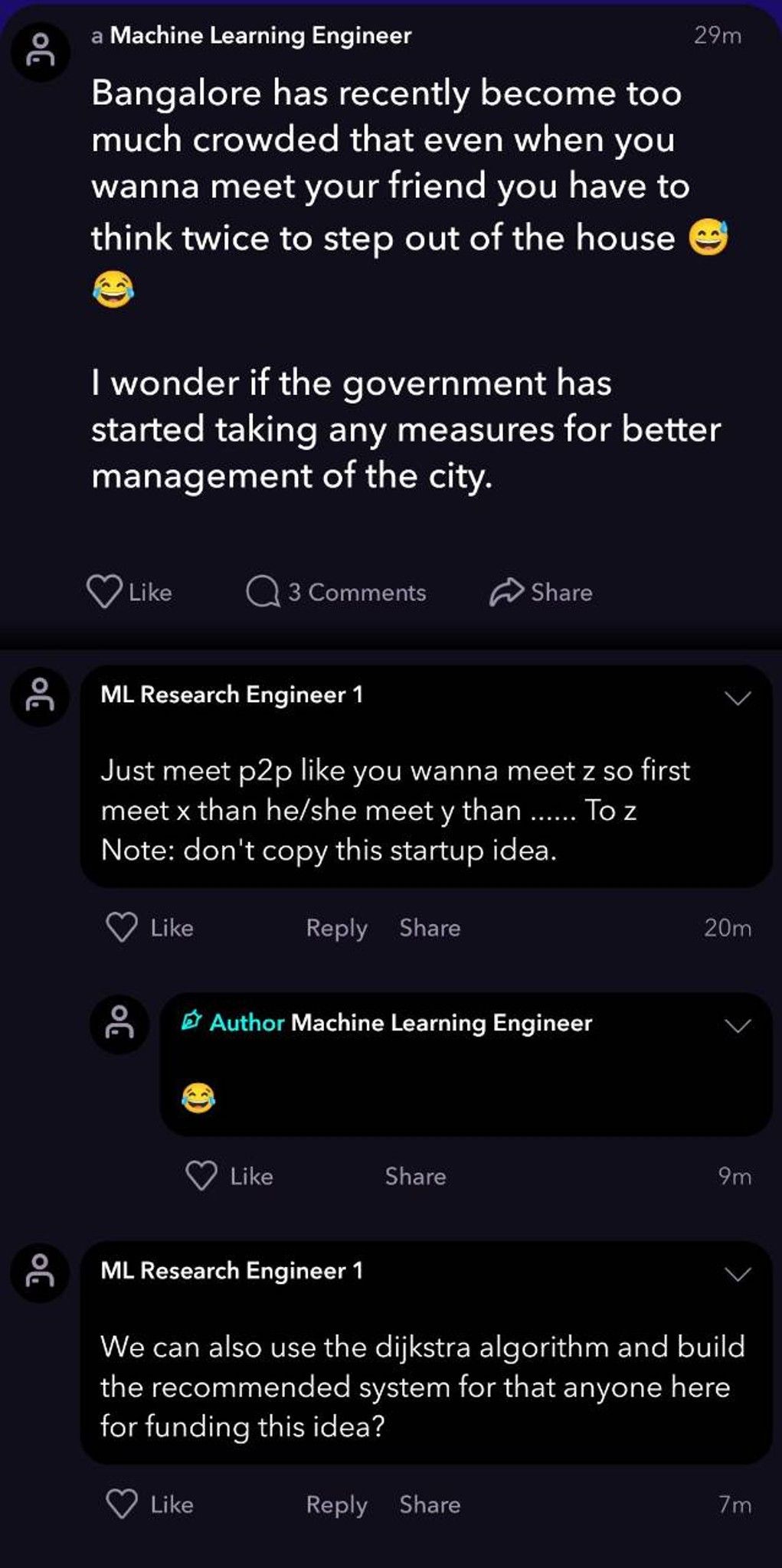The width and height of the screenshot is (782, 1568).
Task: Tap the Author reply's avatar icon
Action: [x=119, y=1024]
